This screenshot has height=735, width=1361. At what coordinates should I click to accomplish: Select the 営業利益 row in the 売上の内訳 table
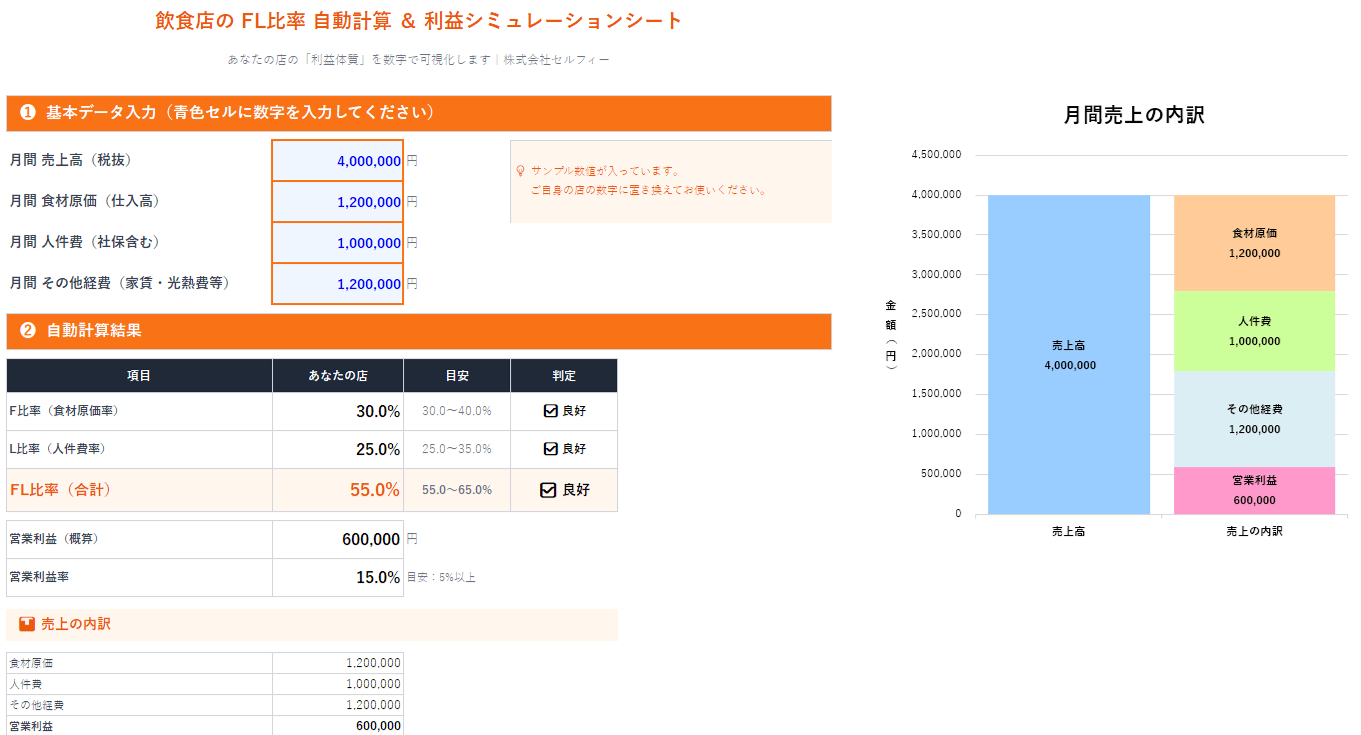[200, 724]
